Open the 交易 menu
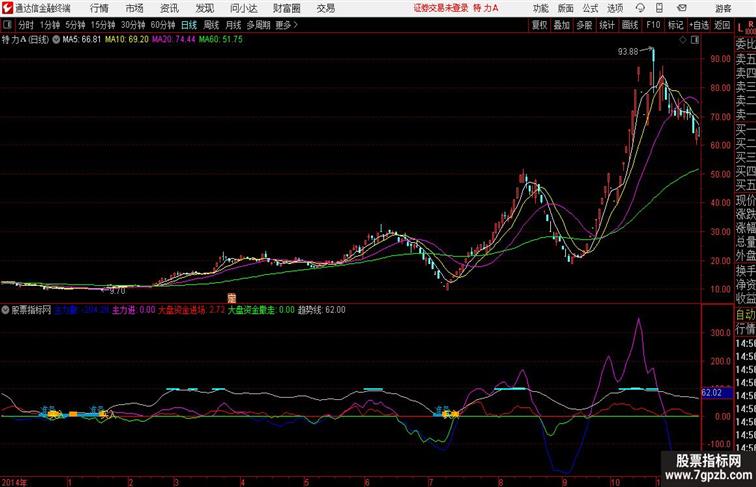This screenshot has height=487, width=756. point(325,8)
